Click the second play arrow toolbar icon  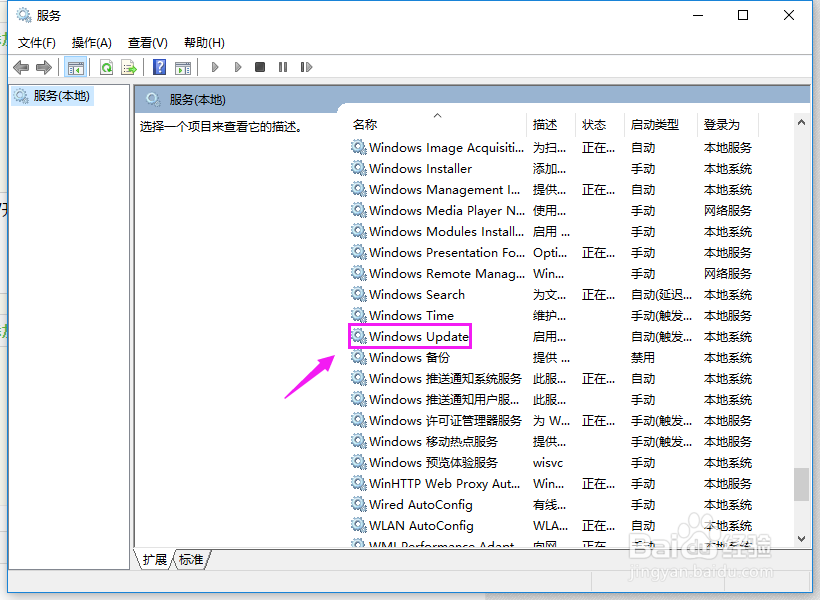coord(238,67)
